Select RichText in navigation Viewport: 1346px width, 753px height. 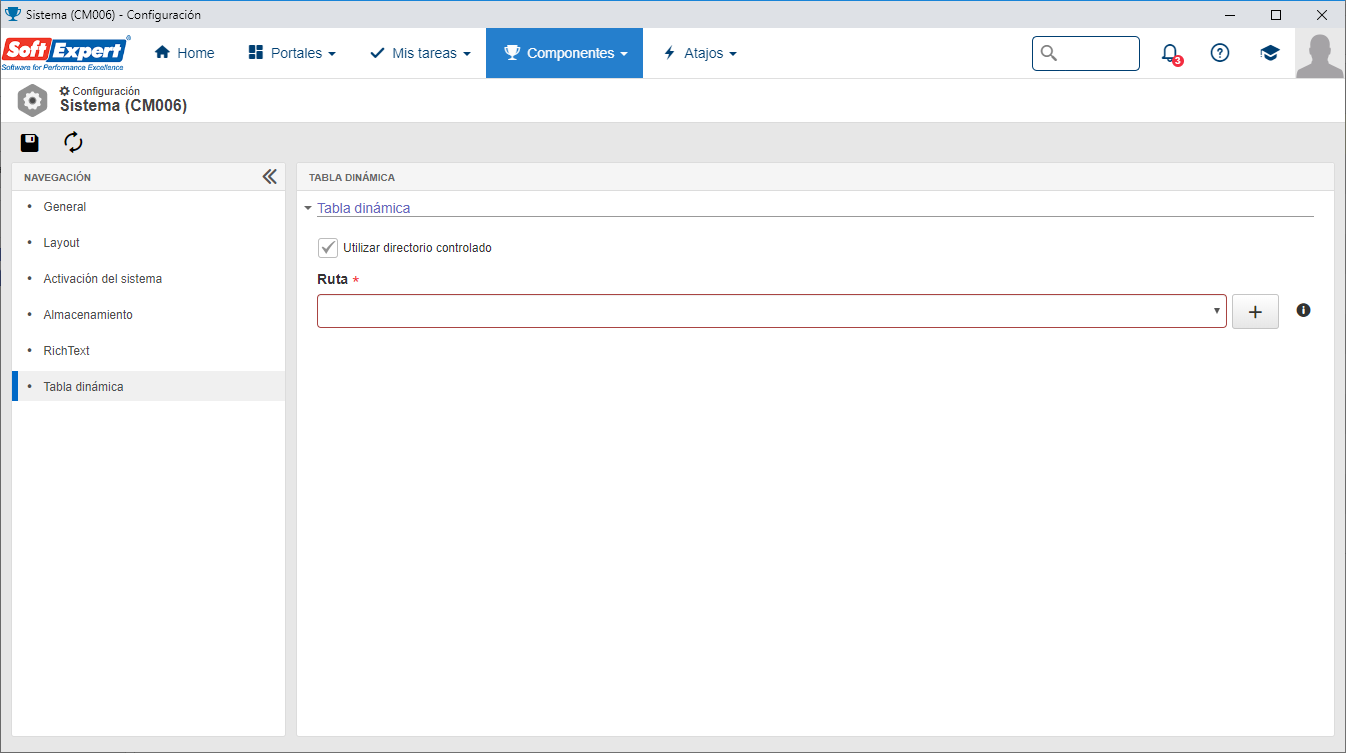click(x=149, y=351)
